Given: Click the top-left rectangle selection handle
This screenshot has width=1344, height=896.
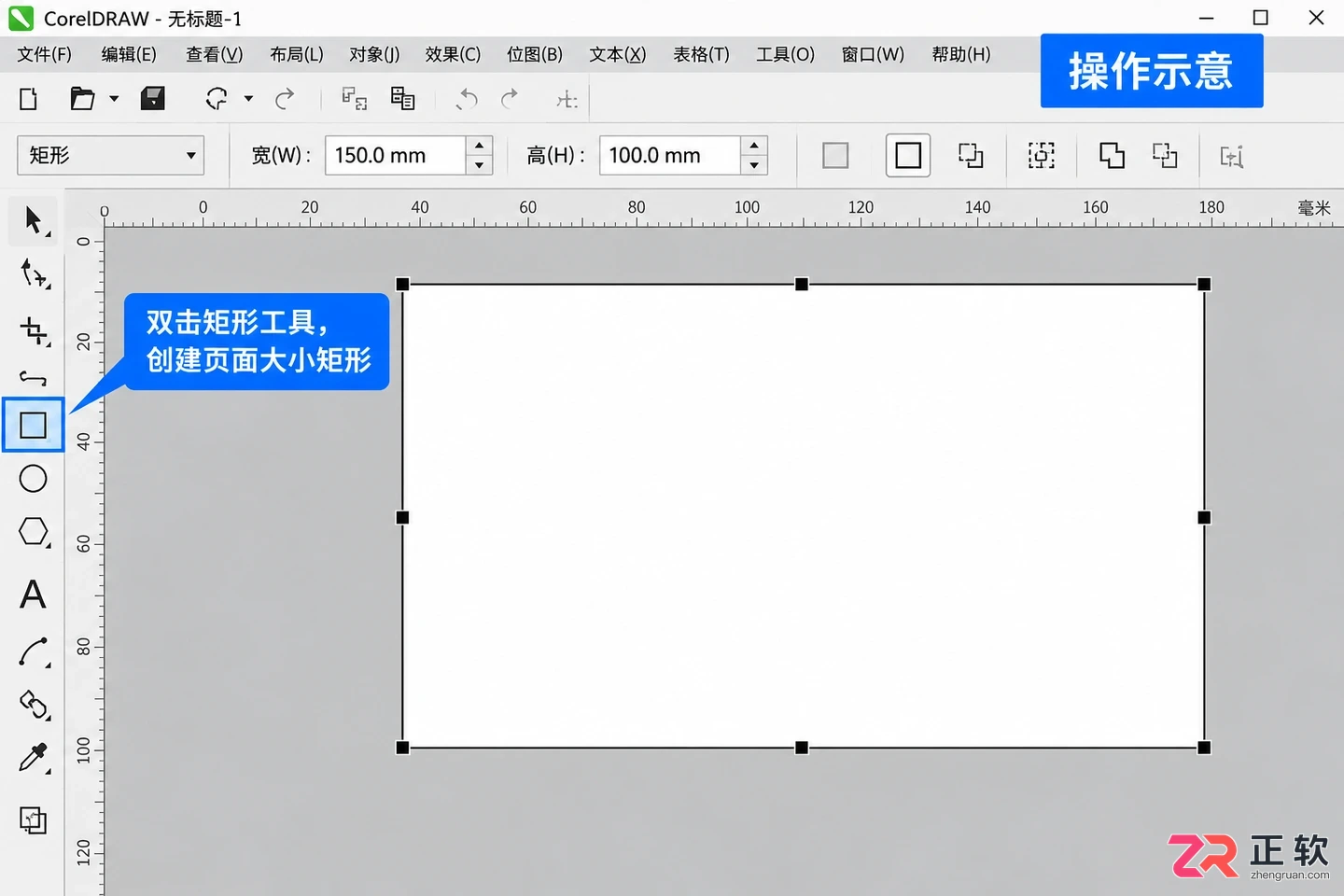Looking at the screenshot, I should point(402,284).
